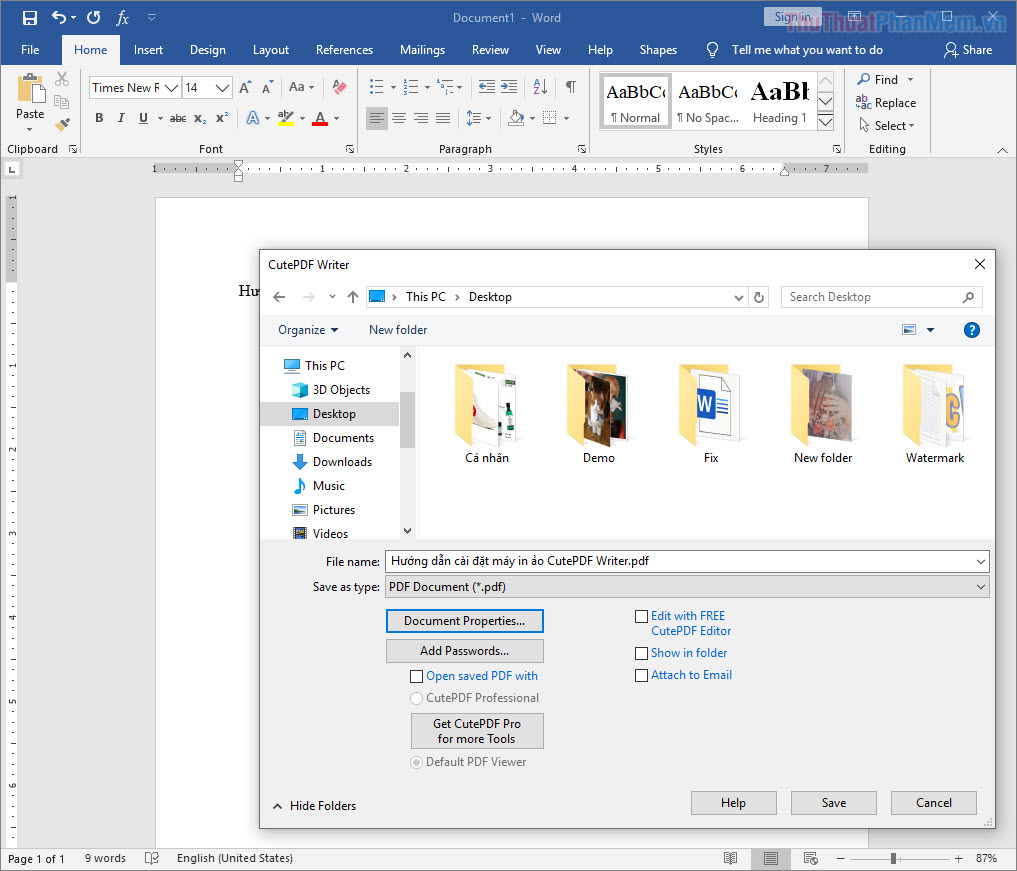Screen dimensions: 1017x871
Task: Expand the Organize menu
Action: point(307,330)
